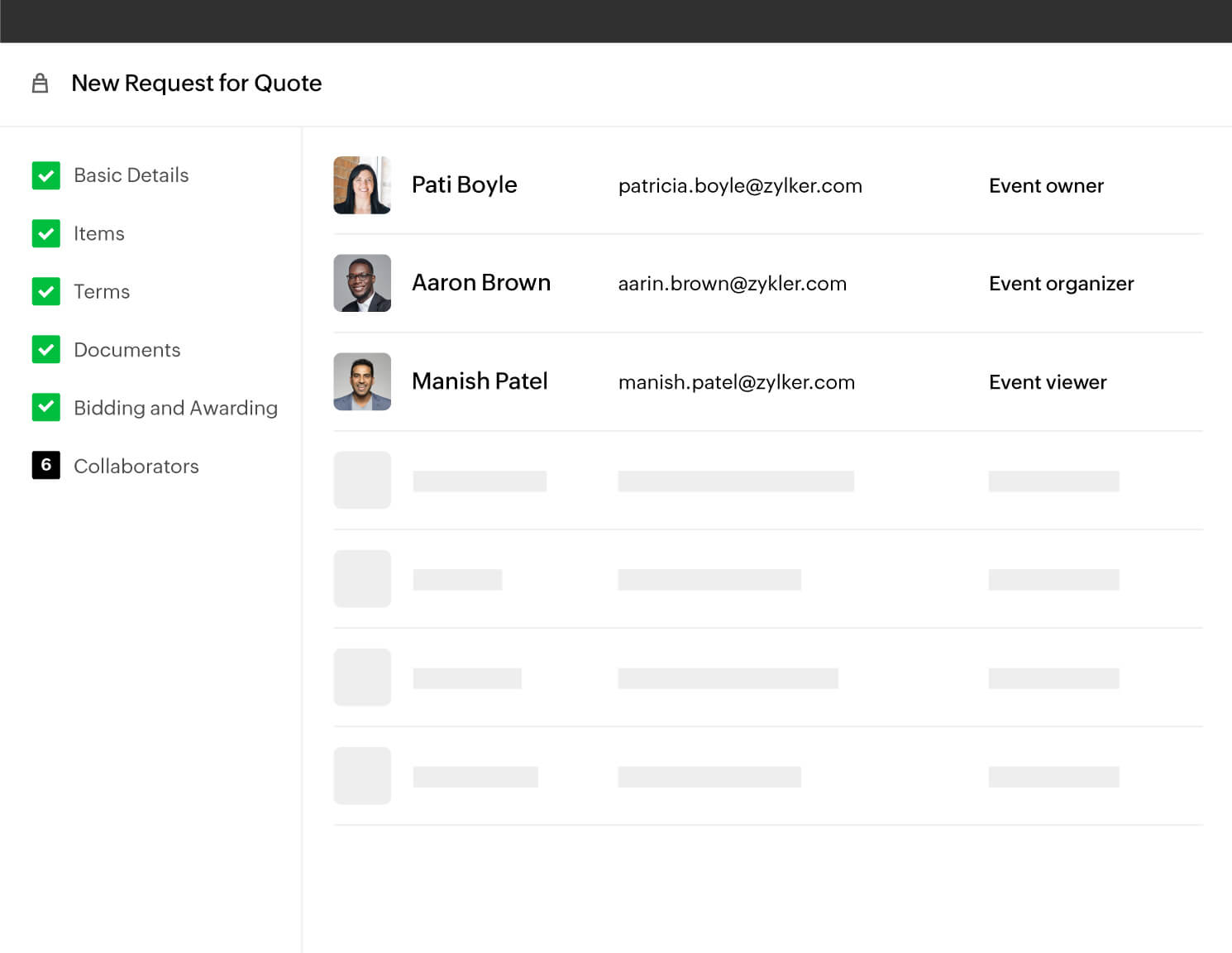Open the Basic Details step
The height and width of the screenshot is (953, 1232).
coord(131,175)
